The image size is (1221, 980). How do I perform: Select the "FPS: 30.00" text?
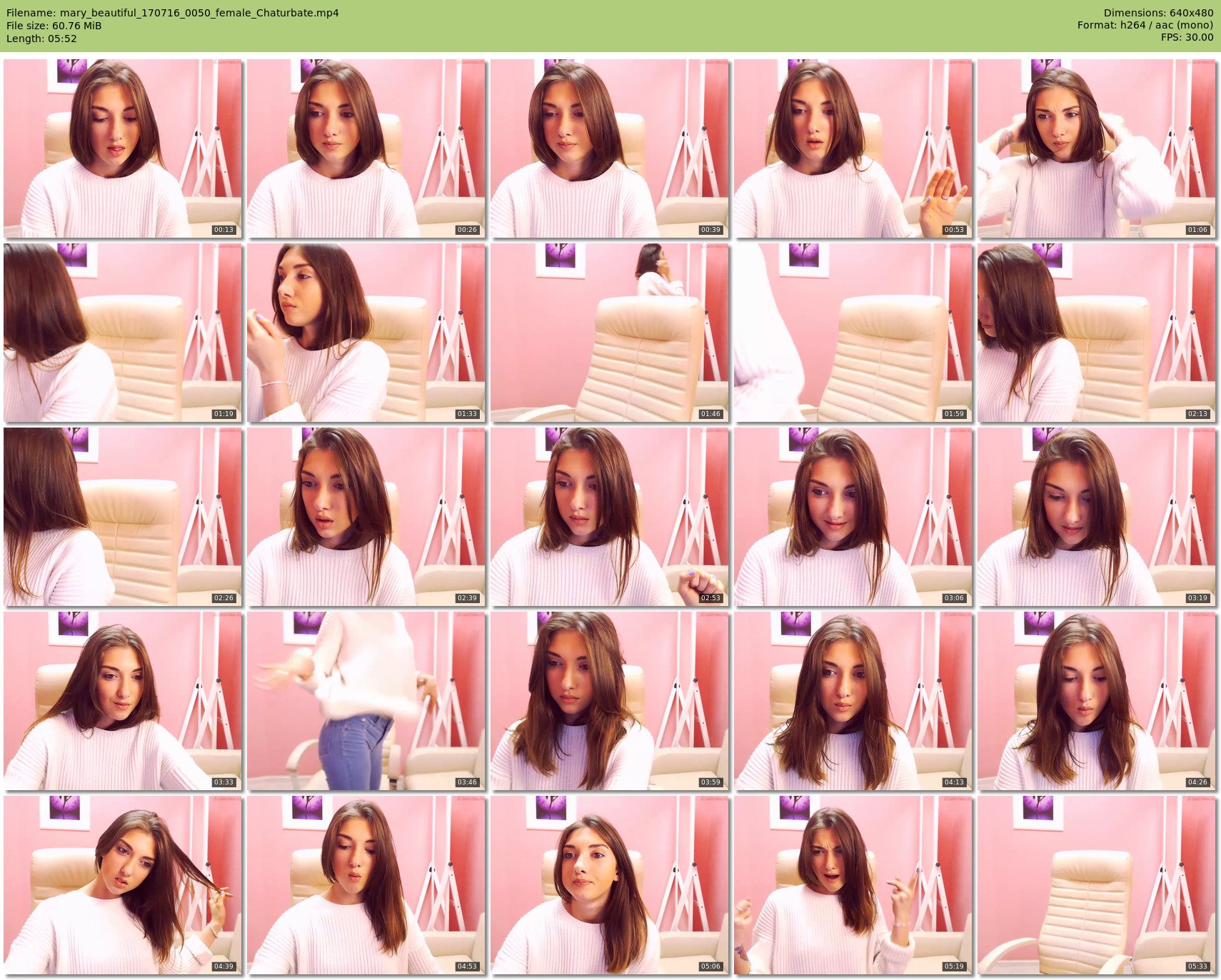click(x=1187, y=37)
